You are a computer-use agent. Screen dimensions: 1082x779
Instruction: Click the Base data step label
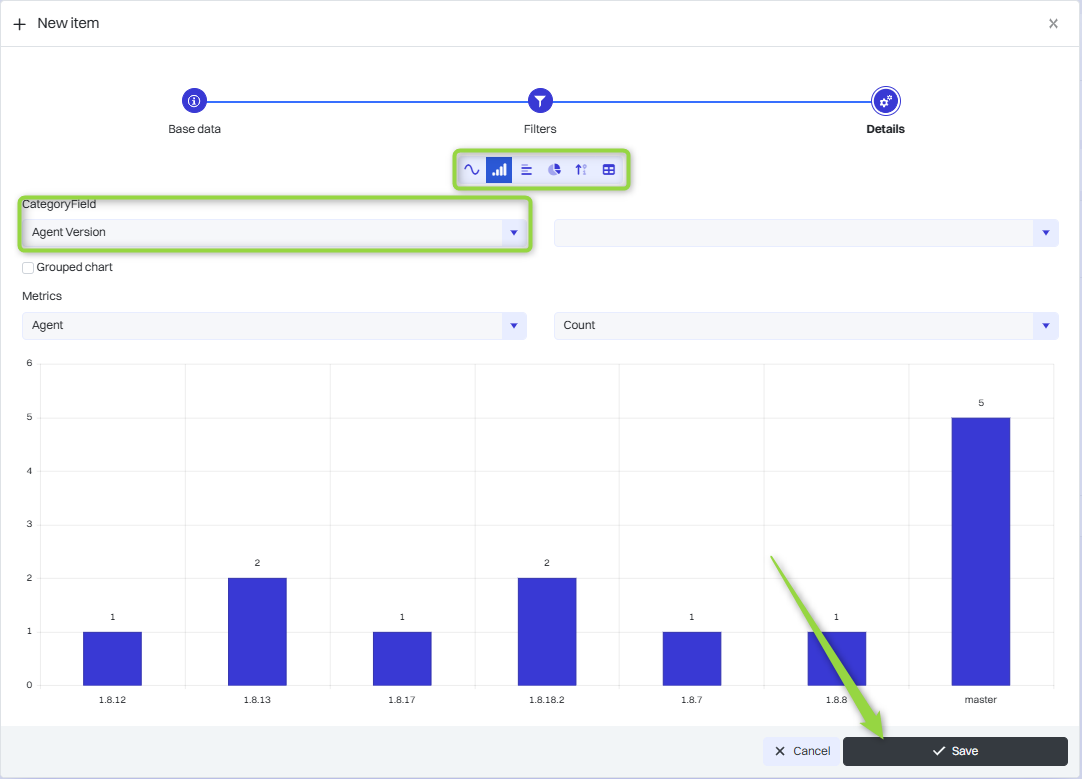pos(194,129)
